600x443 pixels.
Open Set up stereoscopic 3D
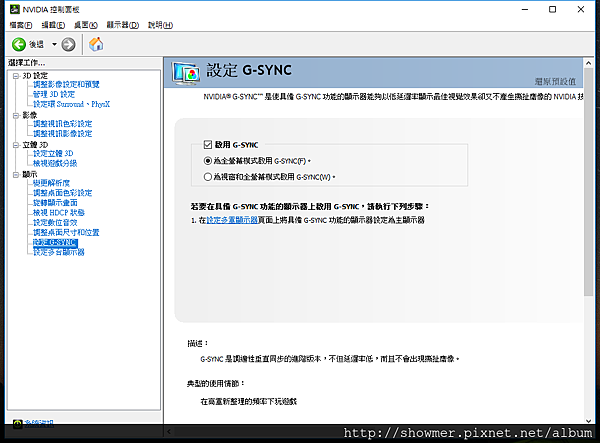point(53,153)
